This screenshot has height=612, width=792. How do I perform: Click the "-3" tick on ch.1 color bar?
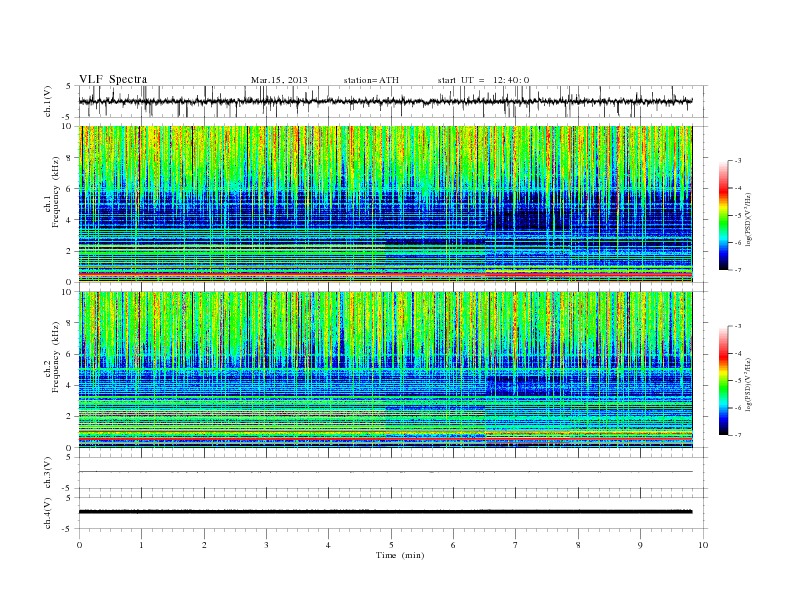737,161
